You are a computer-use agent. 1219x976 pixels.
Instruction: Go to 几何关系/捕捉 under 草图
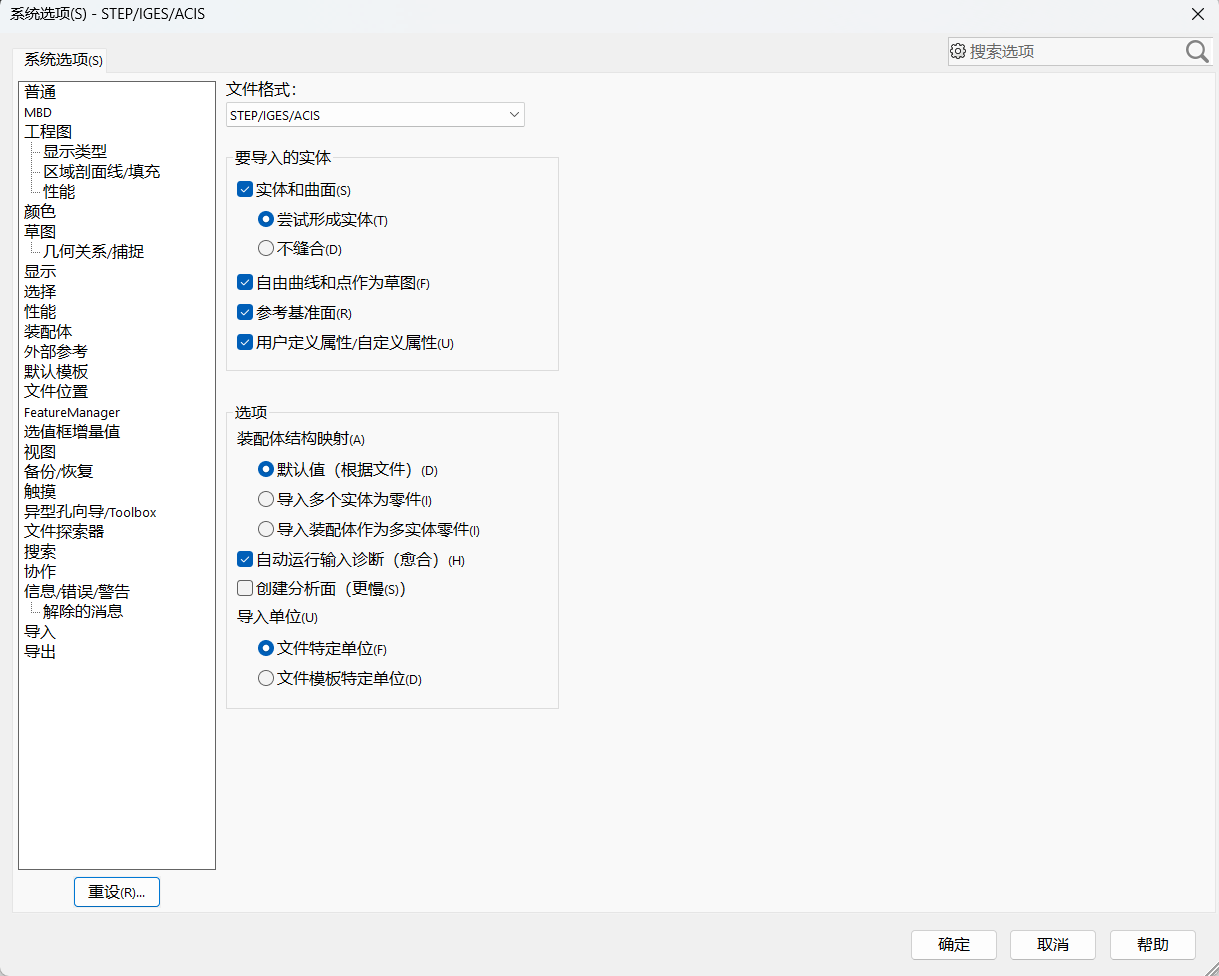pyautogui.click(x=93, y=252)
